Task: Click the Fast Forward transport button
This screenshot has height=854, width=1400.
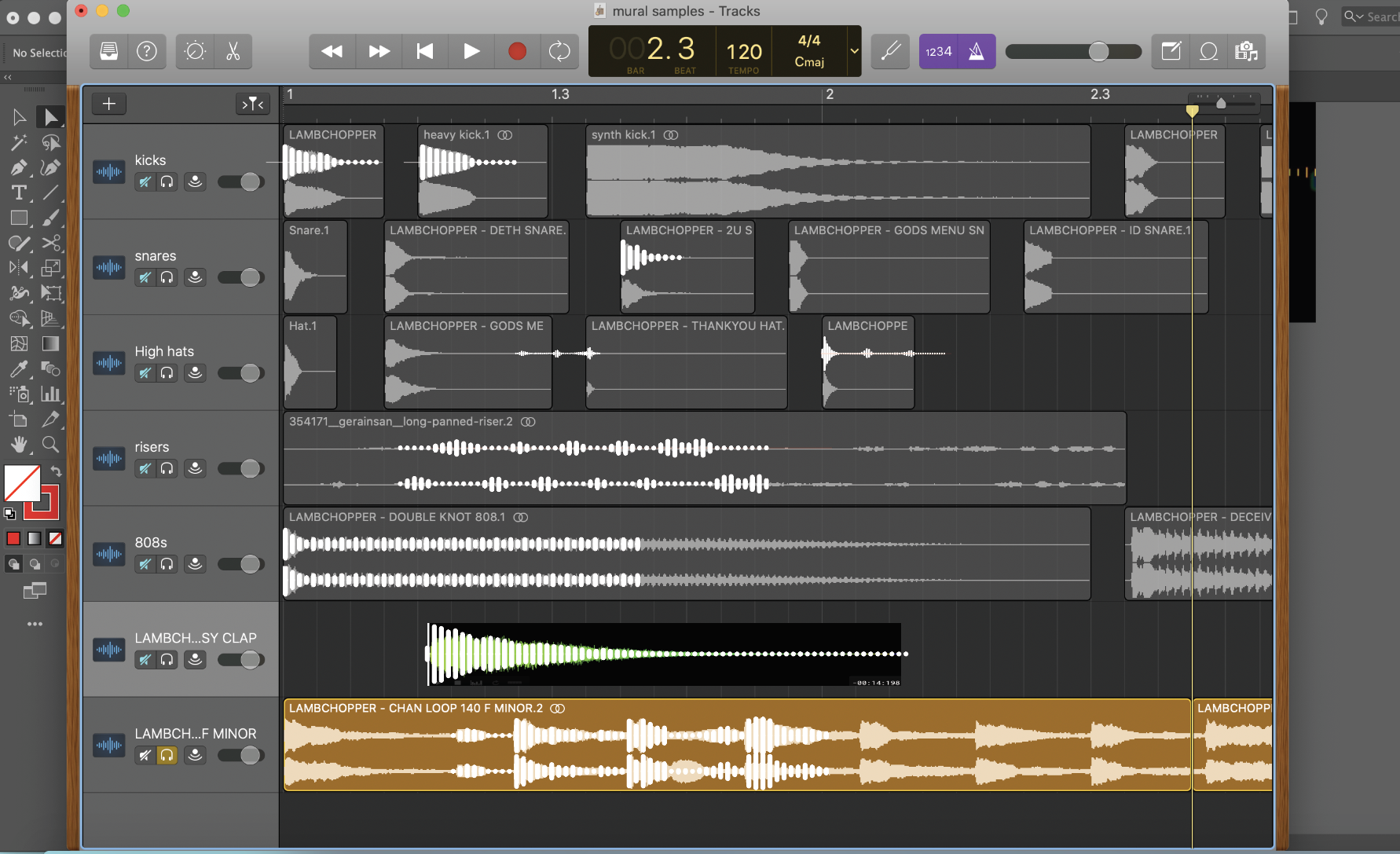Action: pos(379,52)
